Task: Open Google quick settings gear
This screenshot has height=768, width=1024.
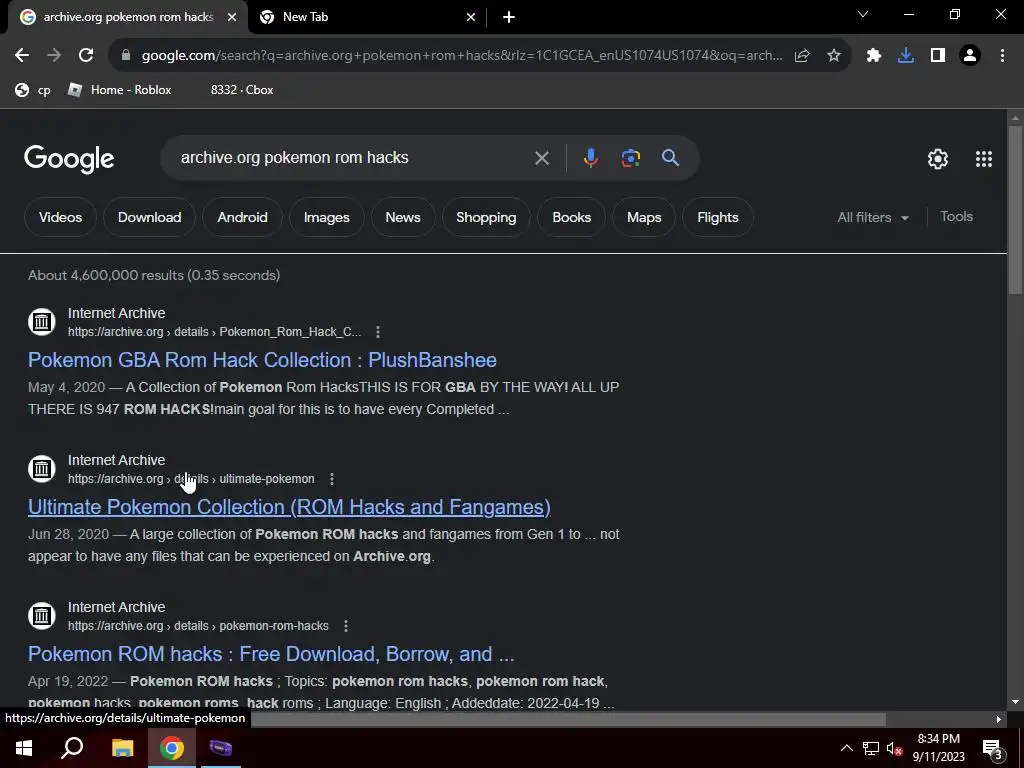Action: (x=938, y=159)
